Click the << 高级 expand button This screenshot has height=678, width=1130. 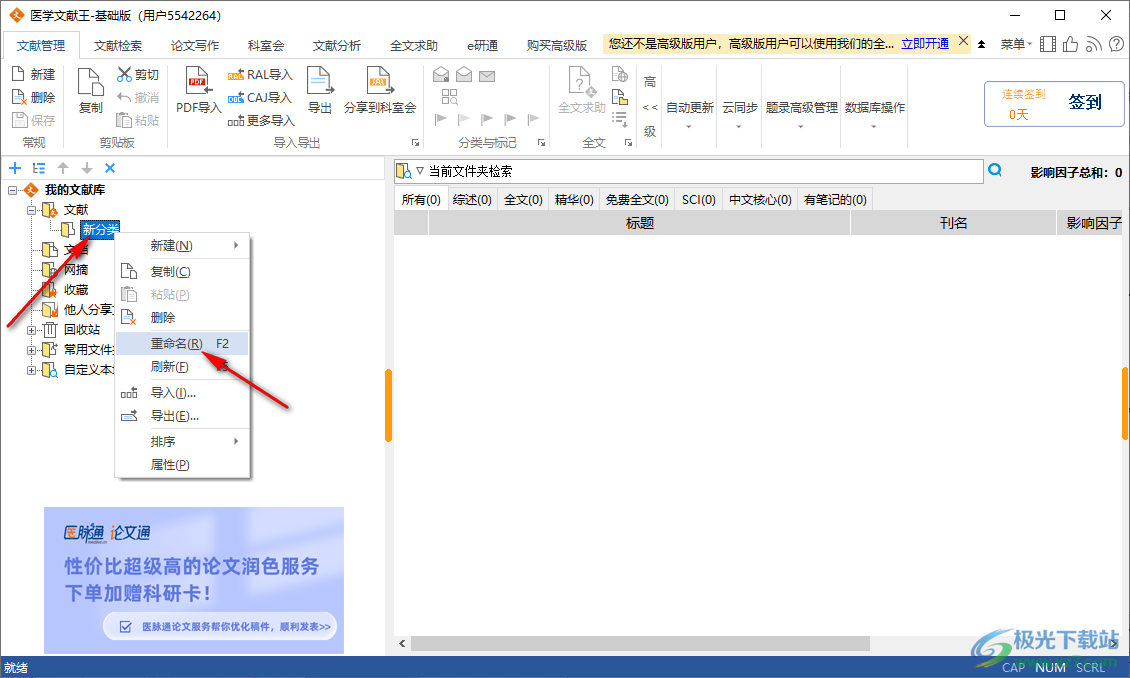tap(650, 107)
